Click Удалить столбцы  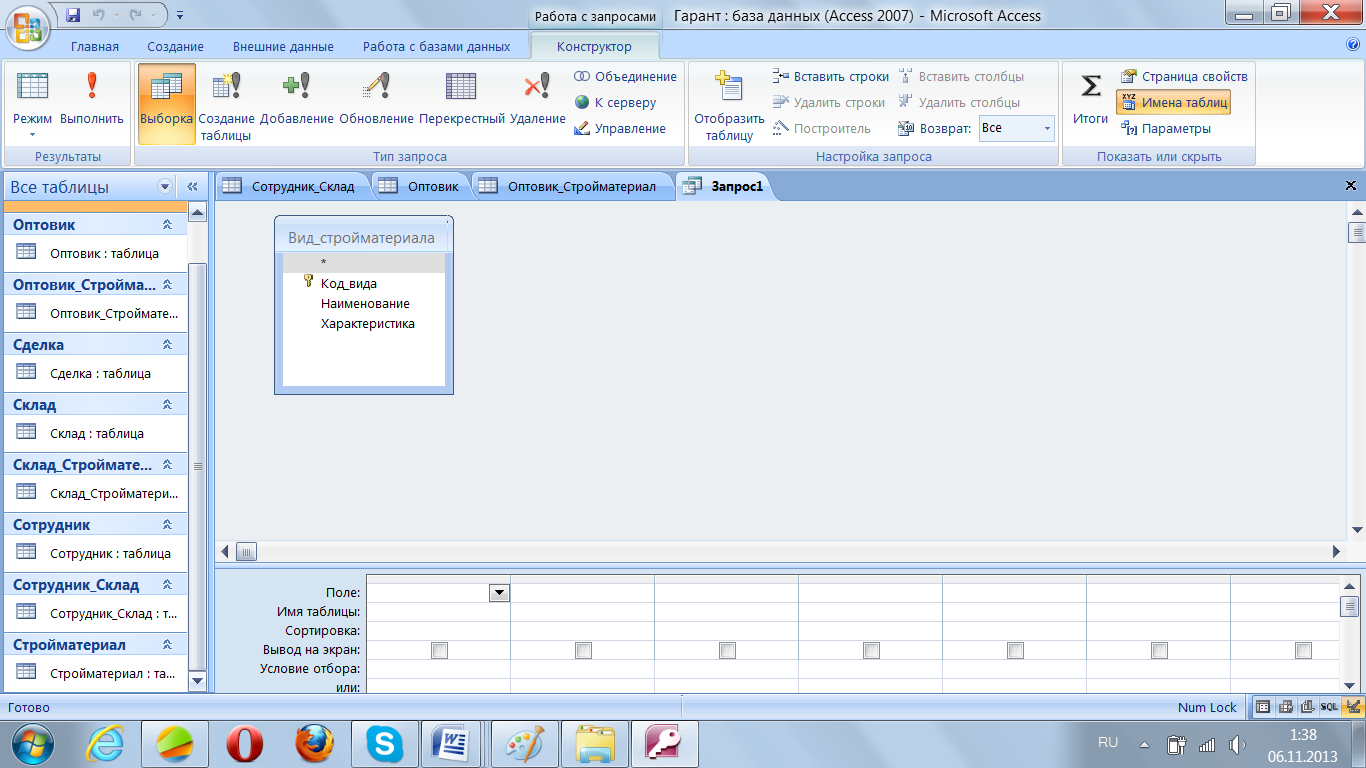pos(959,102)
